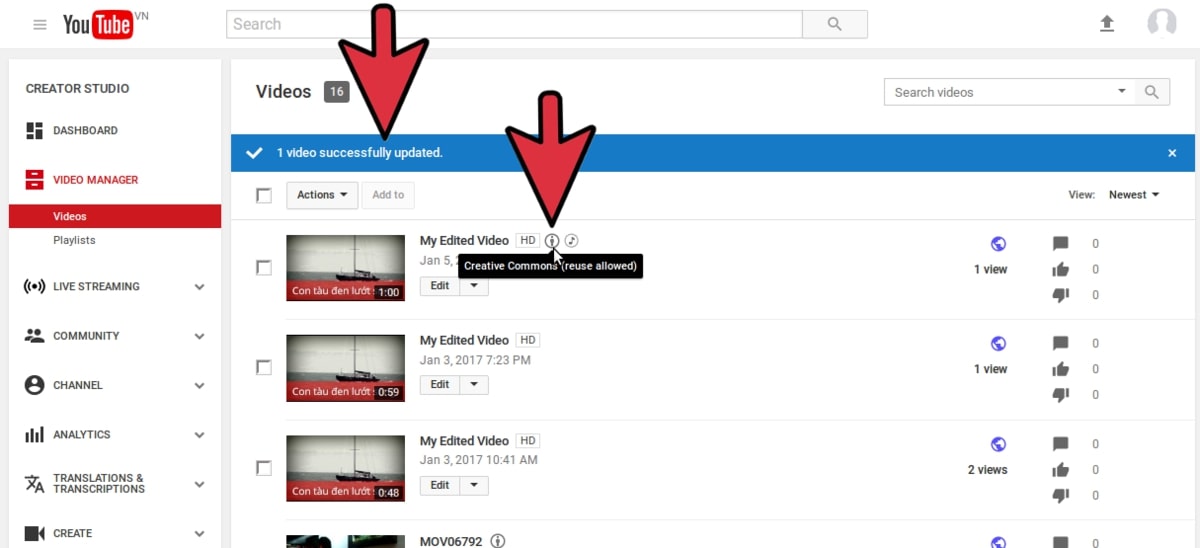Click the Translations & Transcriptions icon

(x=35, y=484)
